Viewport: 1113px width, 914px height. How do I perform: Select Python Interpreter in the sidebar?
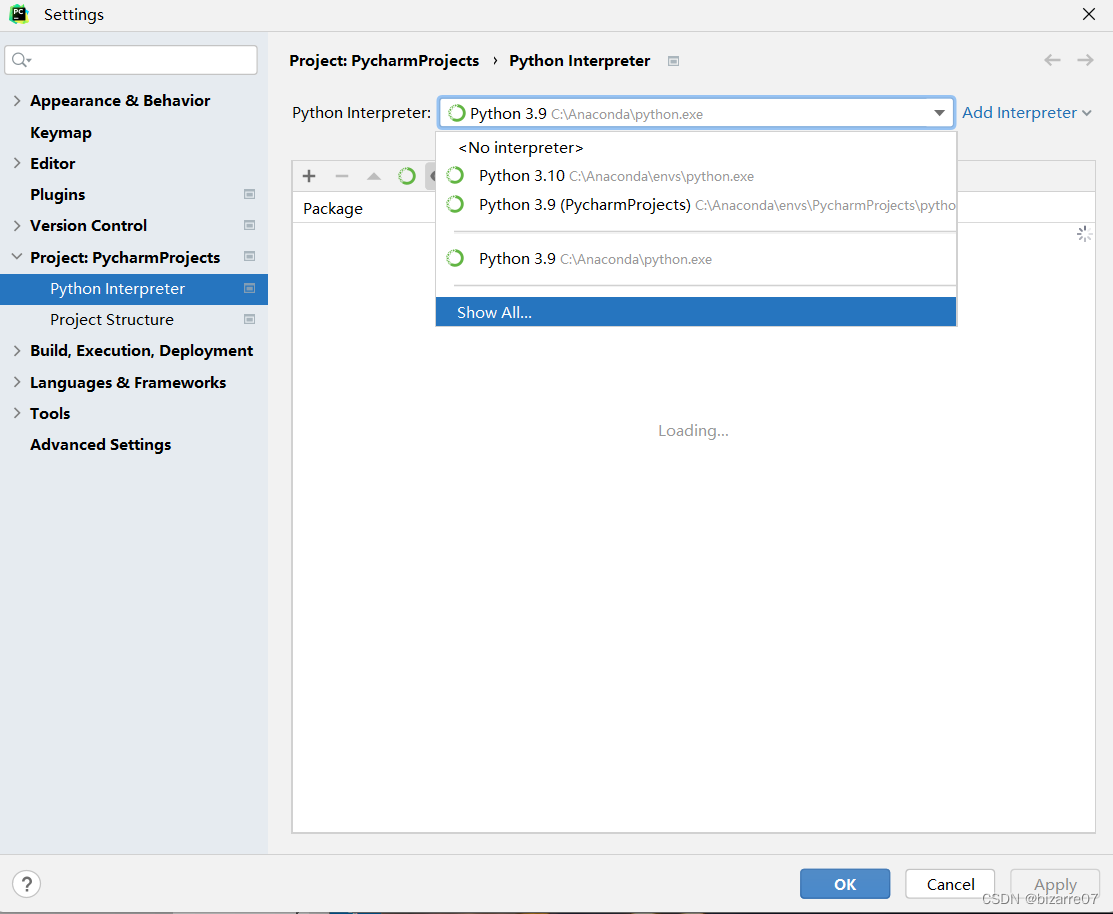point(133,289)
